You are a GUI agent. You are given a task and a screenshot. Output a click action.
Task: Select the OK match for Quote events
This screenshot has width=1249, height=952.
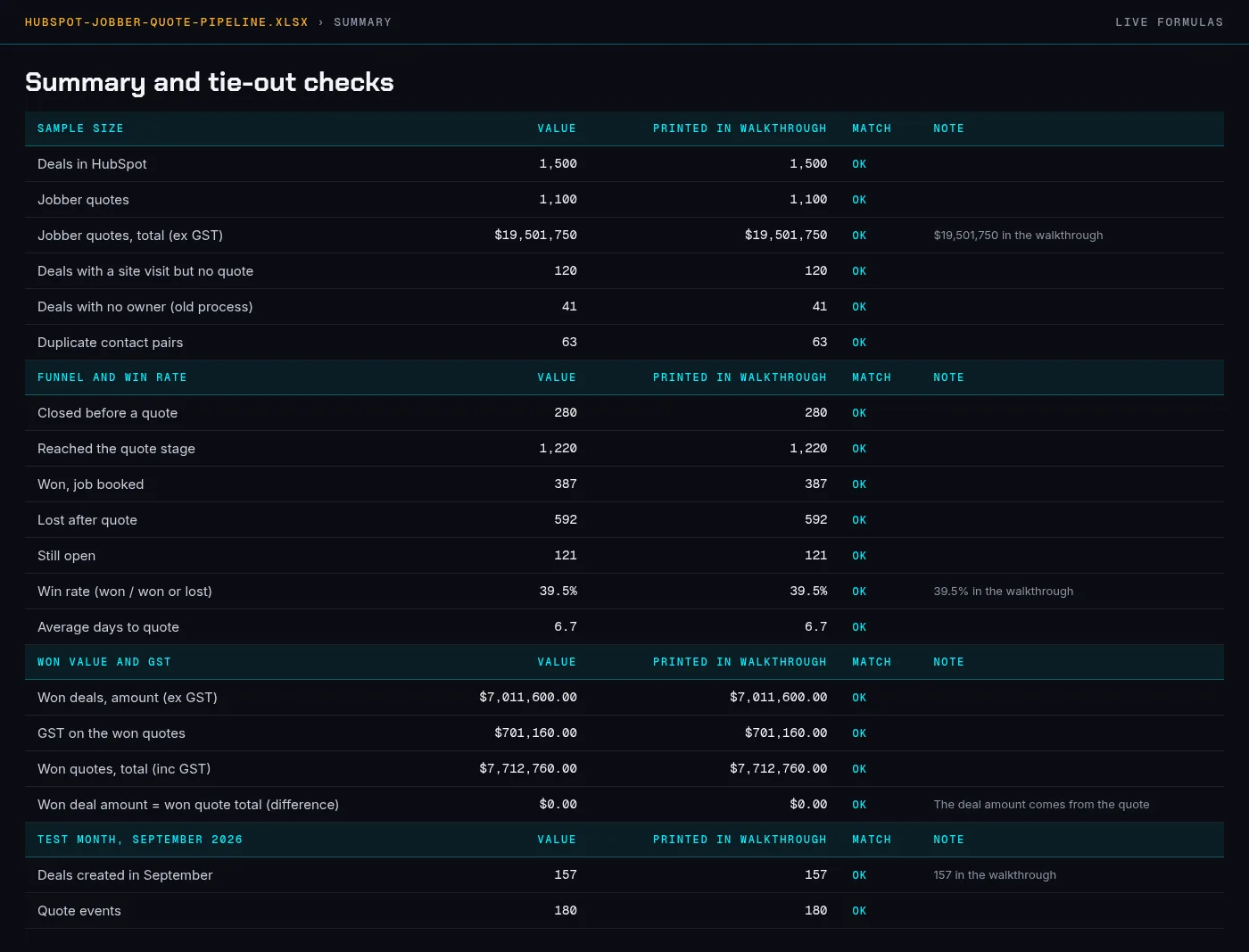coord(859,911)
